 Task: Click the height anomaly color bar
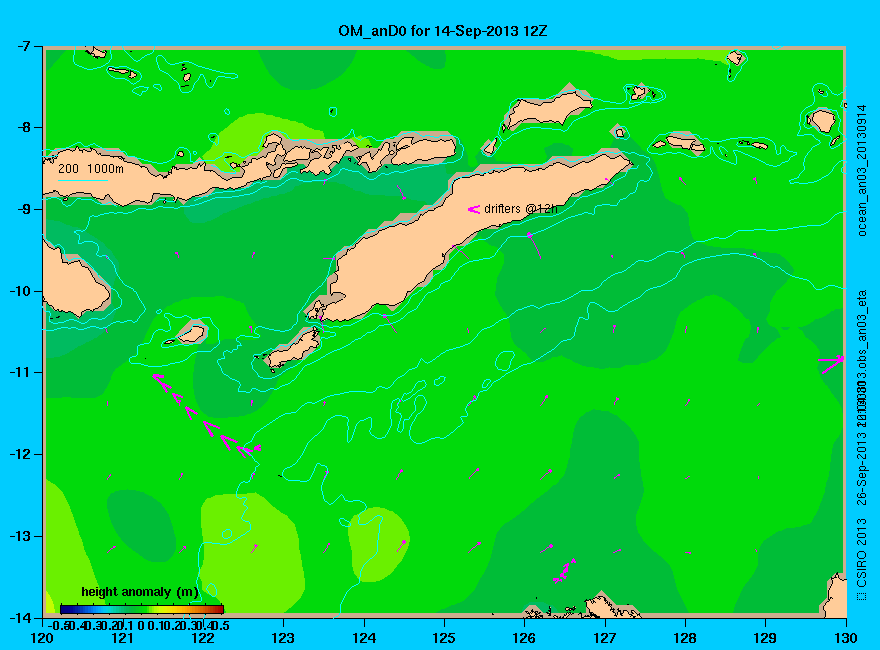(x=142, y=609)
